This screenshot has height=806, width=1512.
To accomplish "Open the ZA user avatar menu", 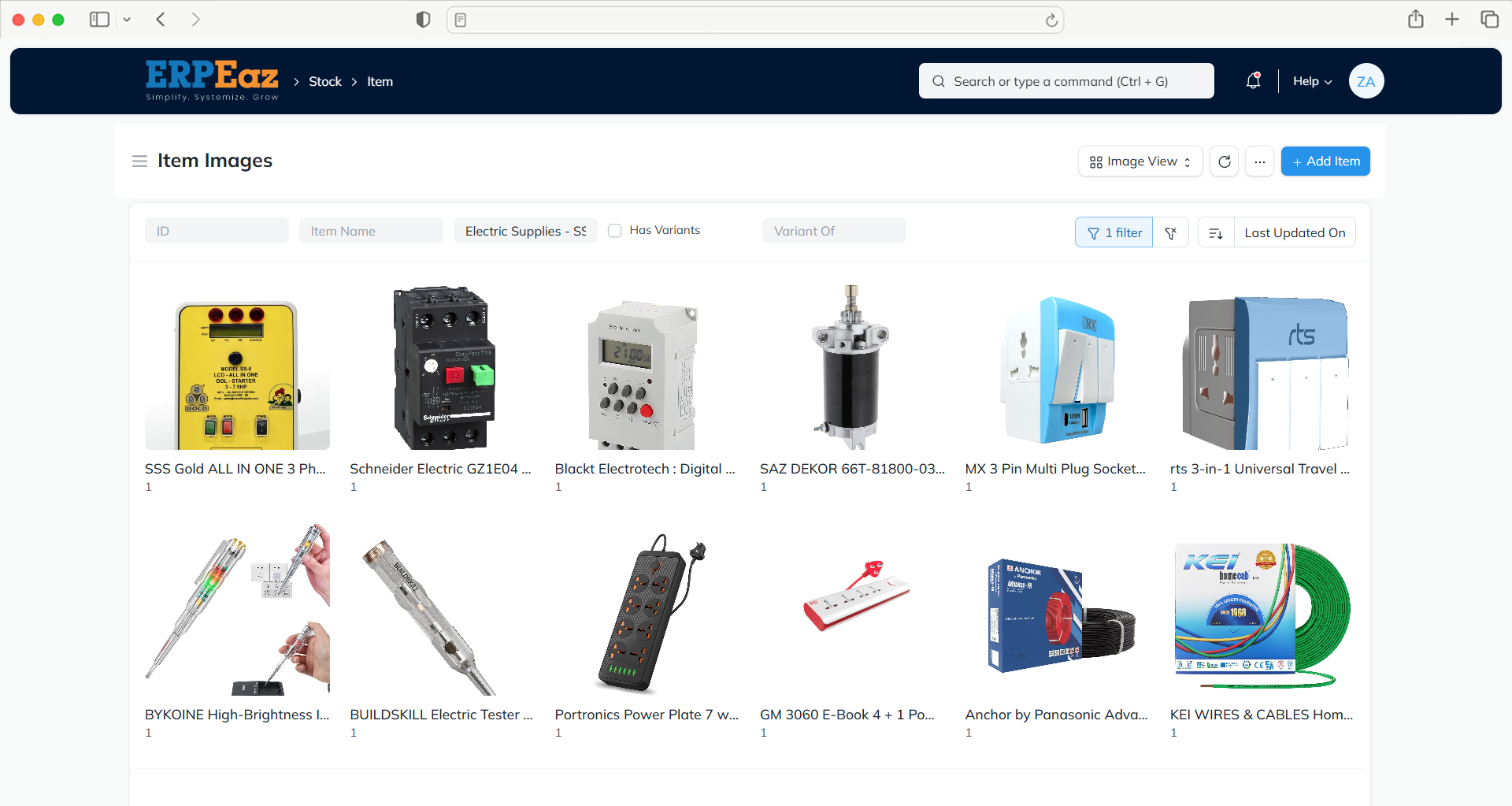I will pyautogui.click(x=1366, y=81).
